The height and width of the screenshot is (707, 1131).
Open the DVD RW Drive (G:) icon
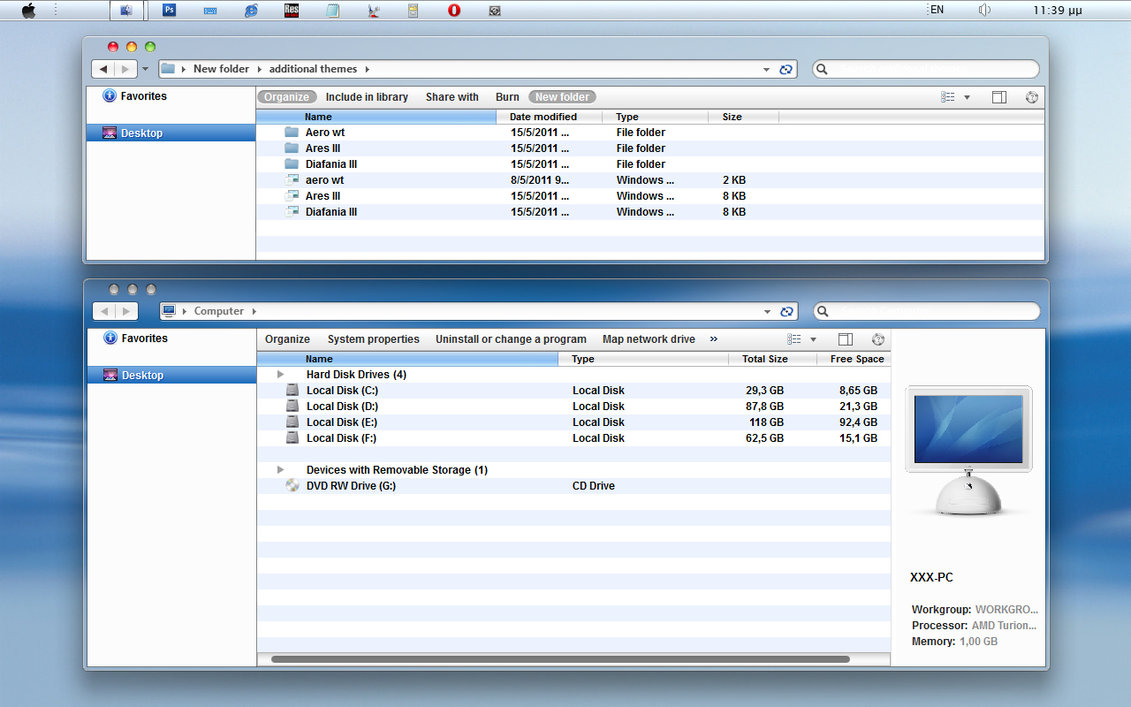pos(292,486)
